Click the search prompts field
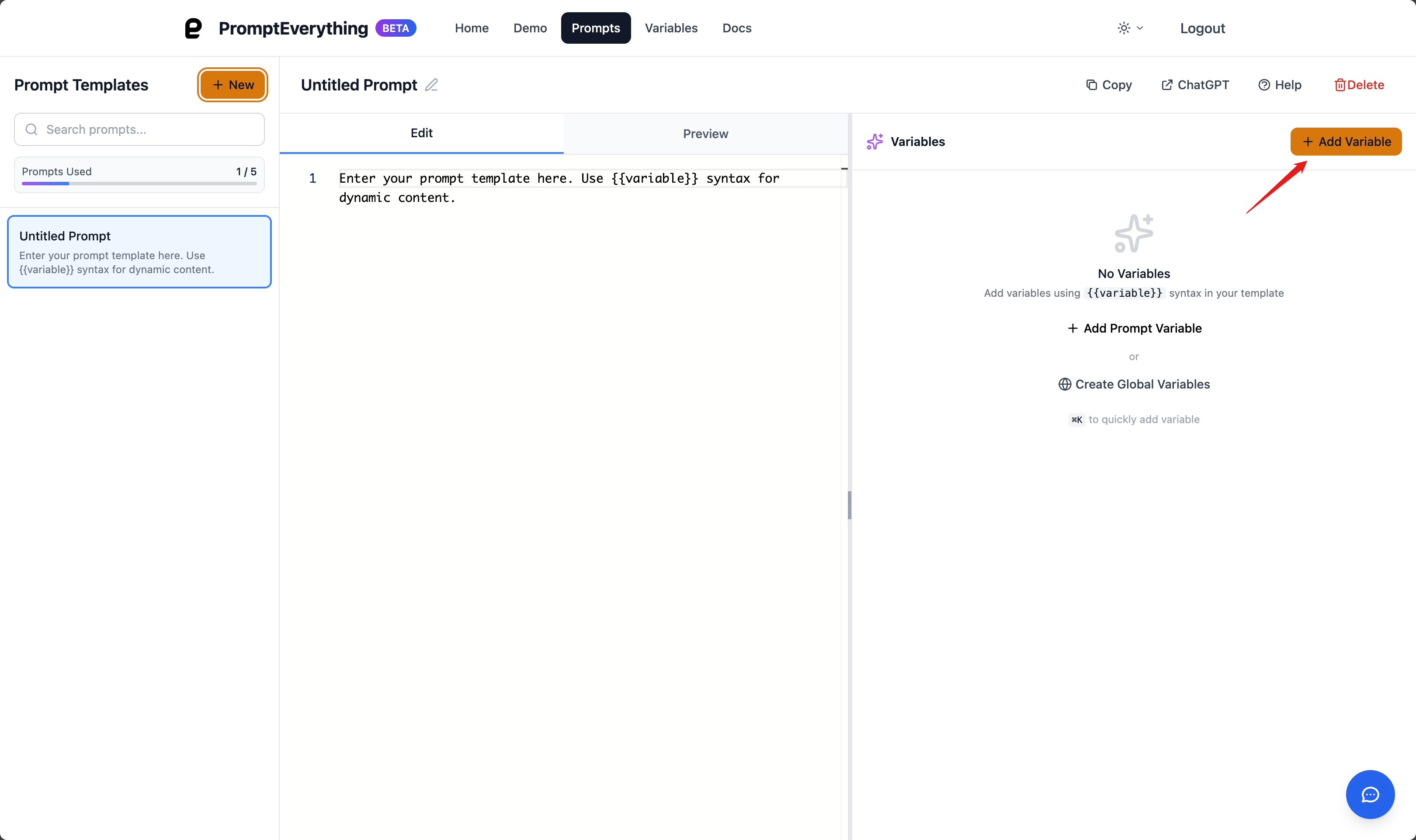Image resolution: width=1416 pixels, height=840 pixels. tap(139, 129)
